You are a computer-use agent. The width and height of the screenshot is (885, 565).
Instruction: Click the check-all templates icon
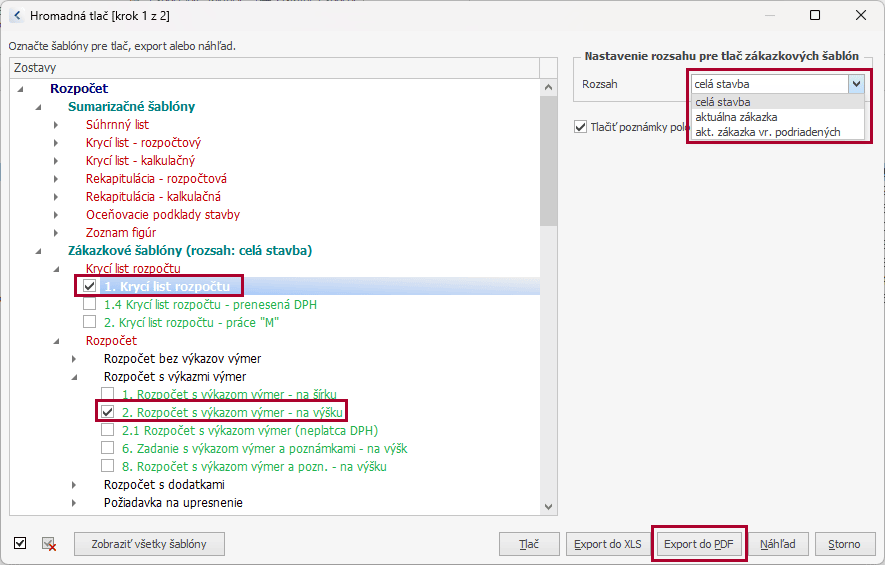(x=20, y=543)
